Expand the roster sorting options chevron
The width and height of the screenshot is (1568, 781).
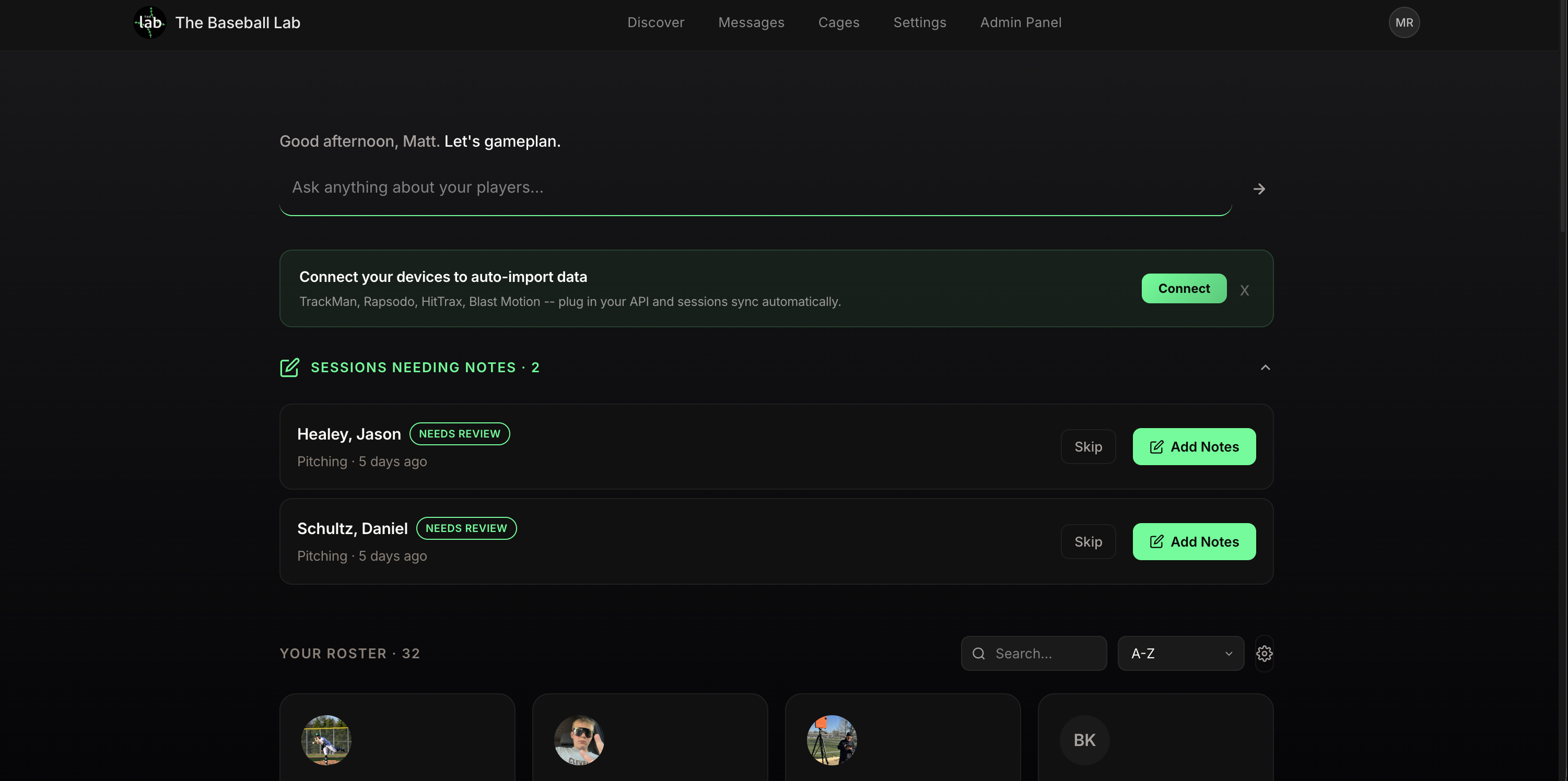pos(1228,653)
